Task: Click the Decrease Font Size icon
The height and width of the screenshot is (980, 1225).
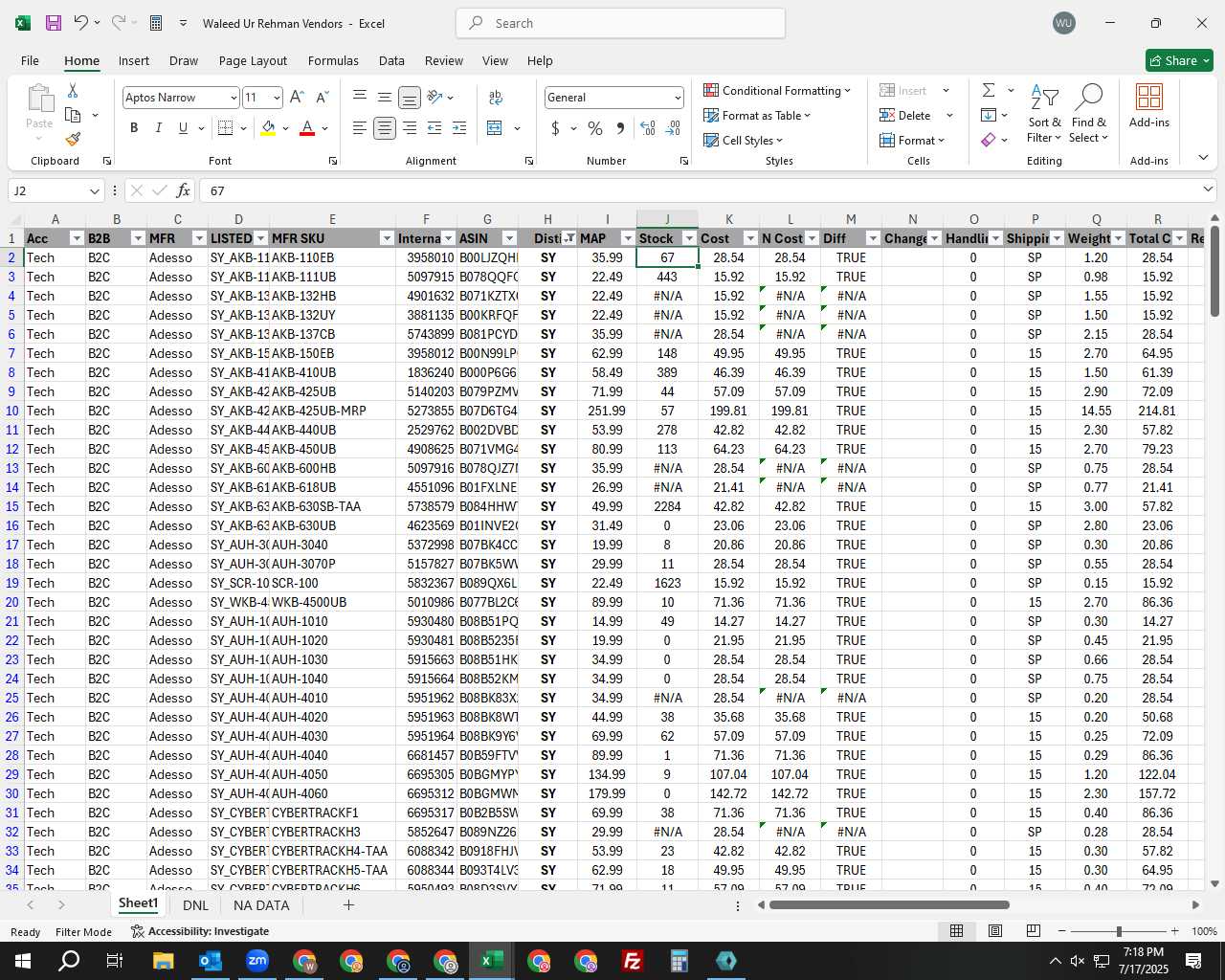Action: (322, 97)
